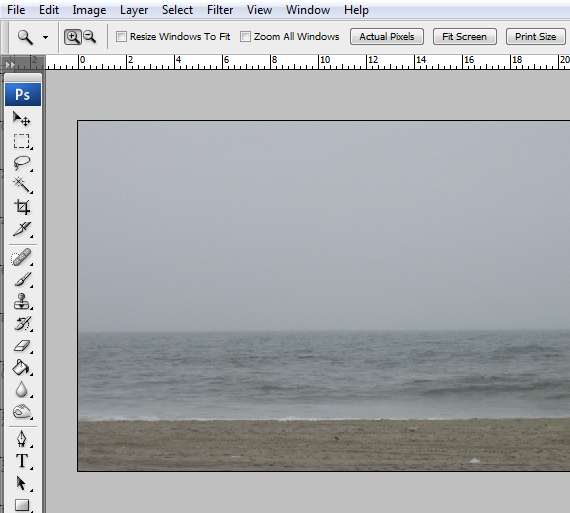
Task: Click the Print Size button
Action: (536, 37)
